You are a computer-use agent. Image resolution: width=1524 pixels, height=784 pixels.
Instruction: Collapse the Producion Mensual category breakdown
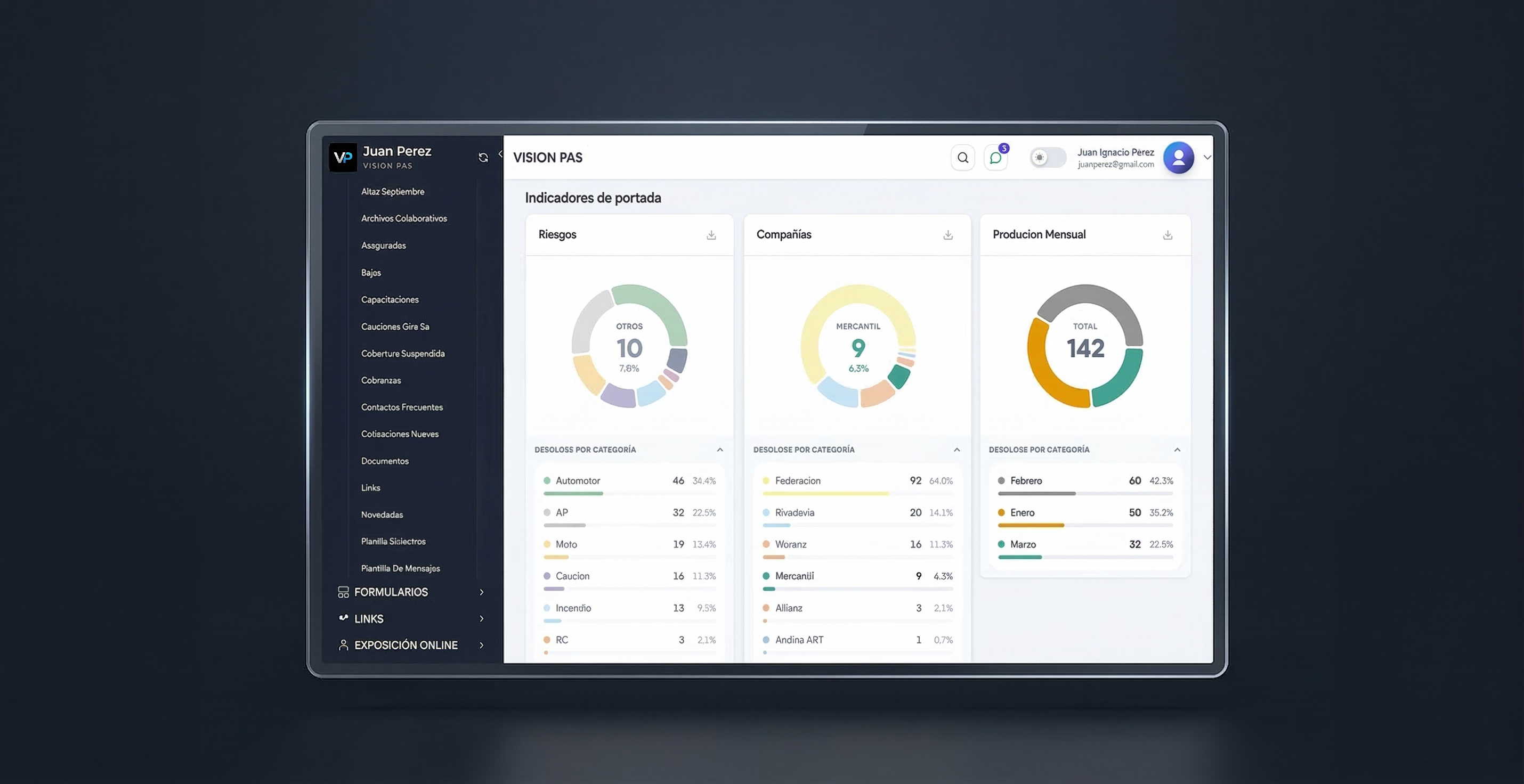pyautogui.click(x=1177, y=450)
